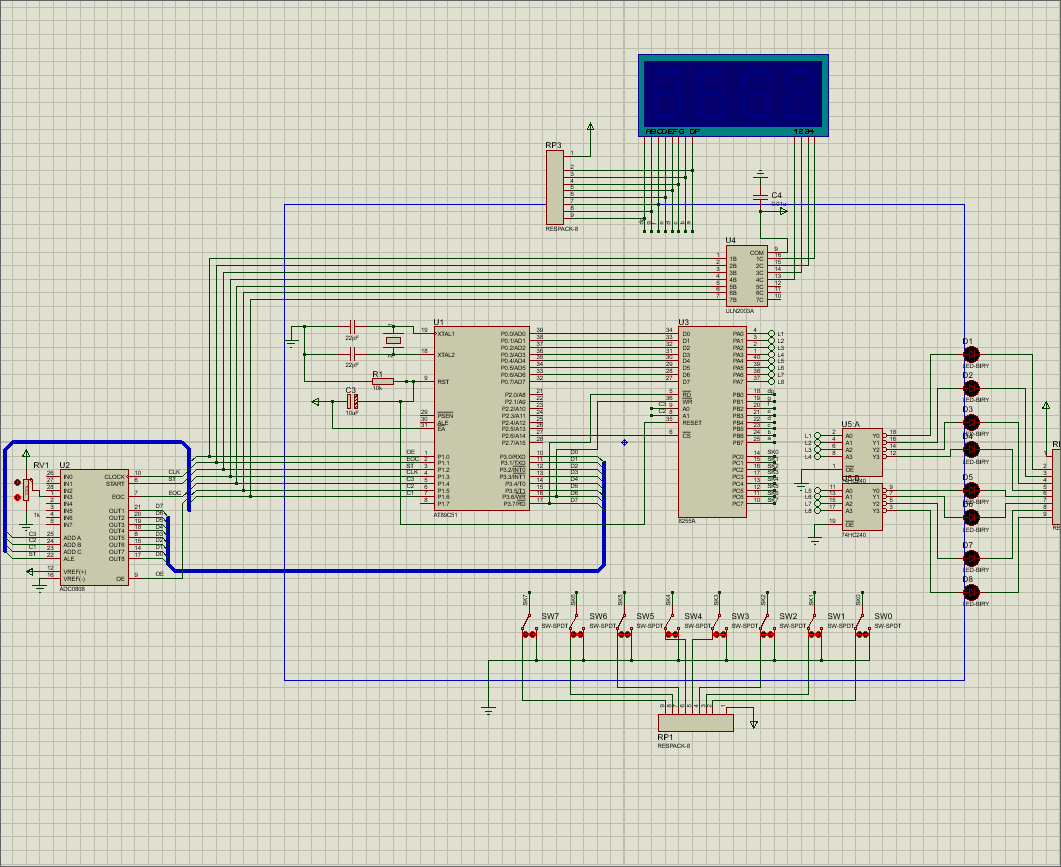This screenshot has height=867, width=1061.
Task: Click lower red adjust button of RV1
Action: 18,497
